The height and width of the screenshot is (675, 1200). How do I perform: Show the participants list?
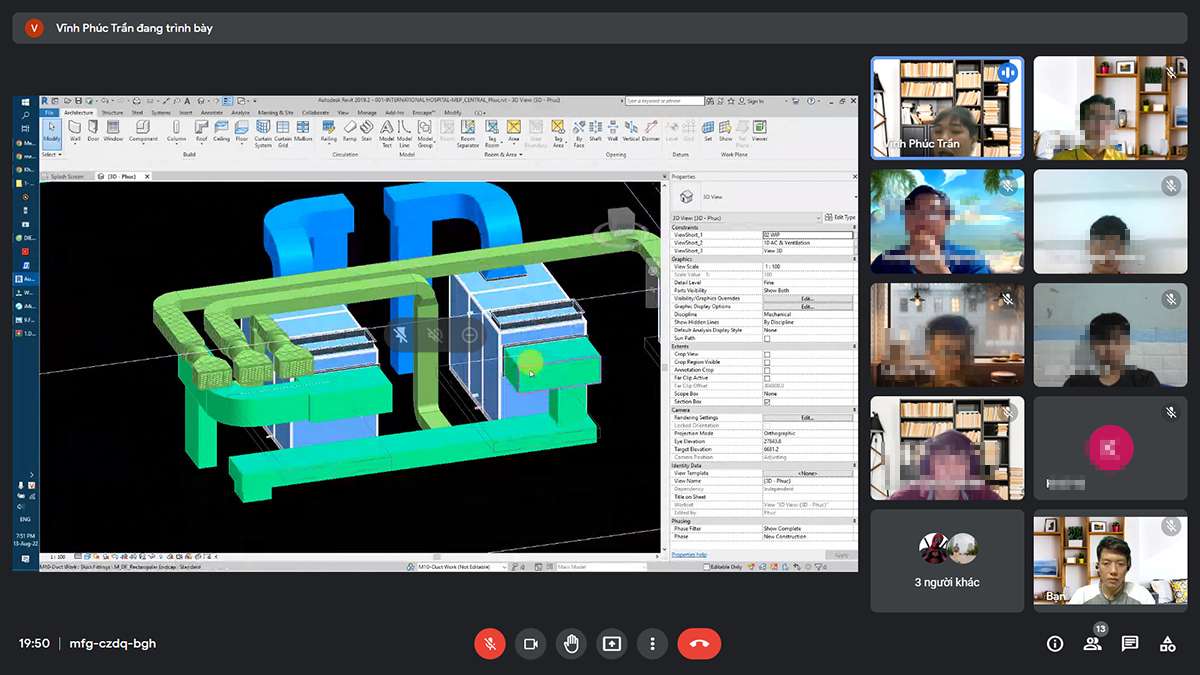point(1092,643)
